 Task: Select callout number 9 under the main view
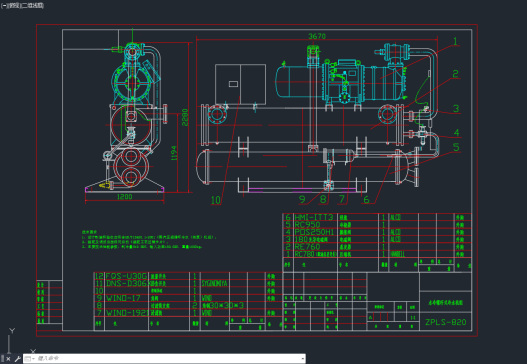point(302,199)
